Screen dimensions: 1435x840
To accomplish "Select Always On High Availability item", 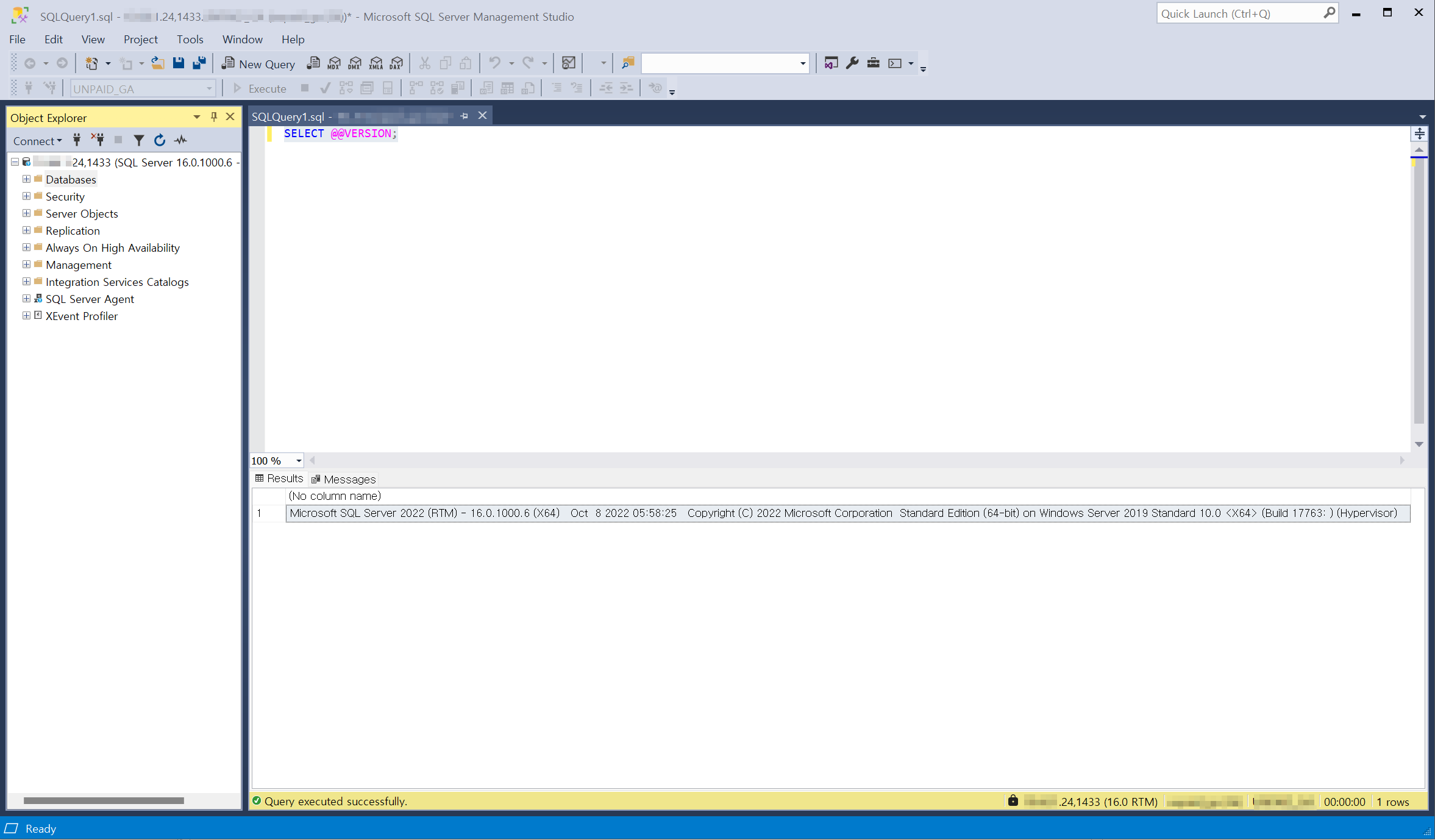I will pyautogui.click(x=113, y=247).
